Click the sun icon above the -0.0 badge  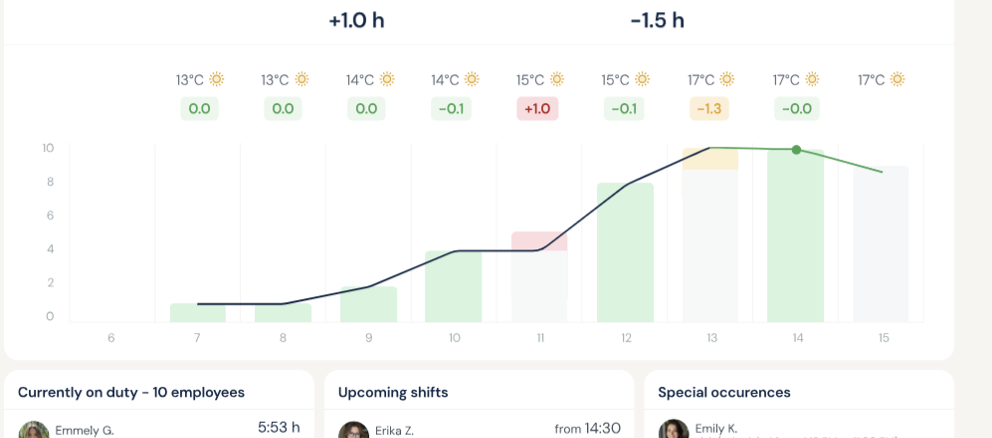coord(812,80)
